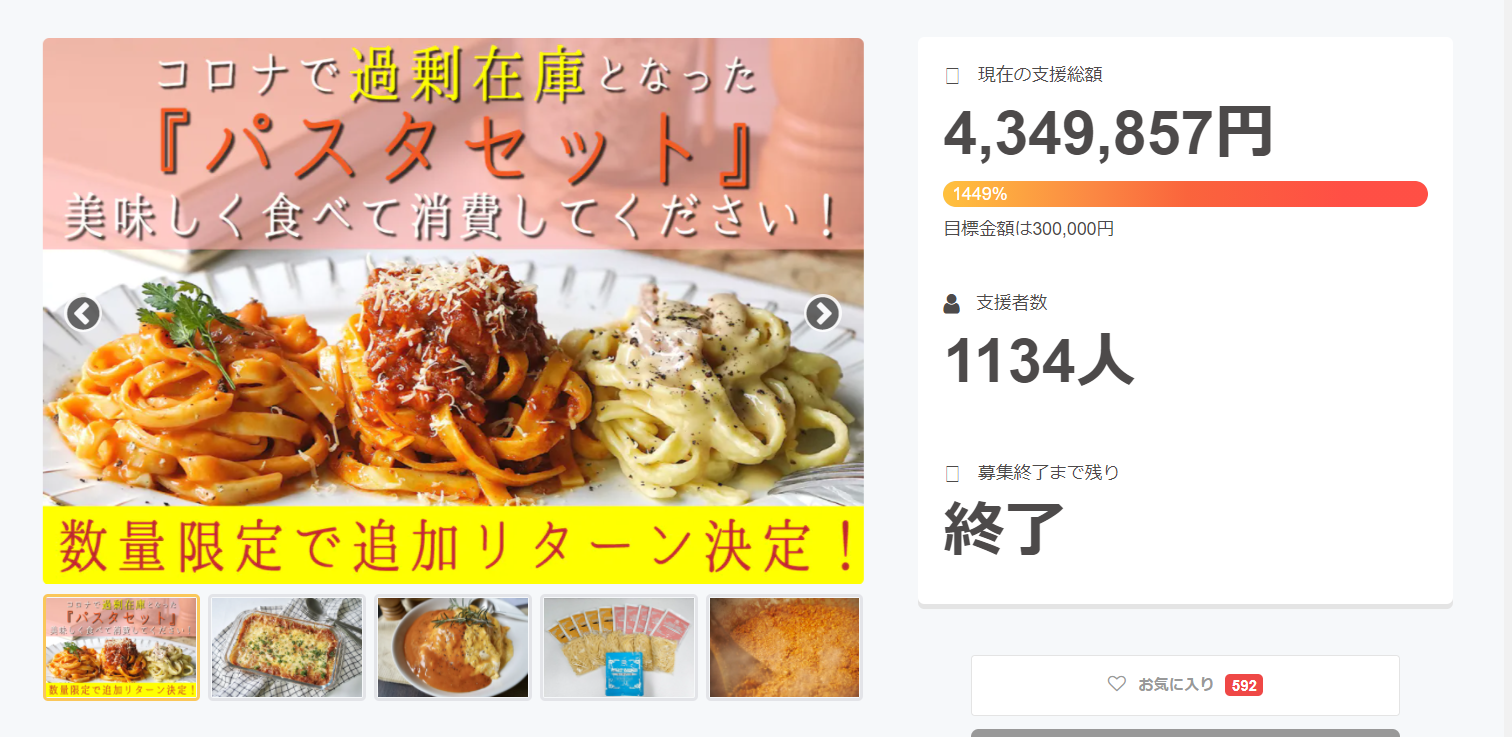The image size is (1512, 737).
Task: Add project to favorites with お気に入り button
Action: tap(1185, 685)
